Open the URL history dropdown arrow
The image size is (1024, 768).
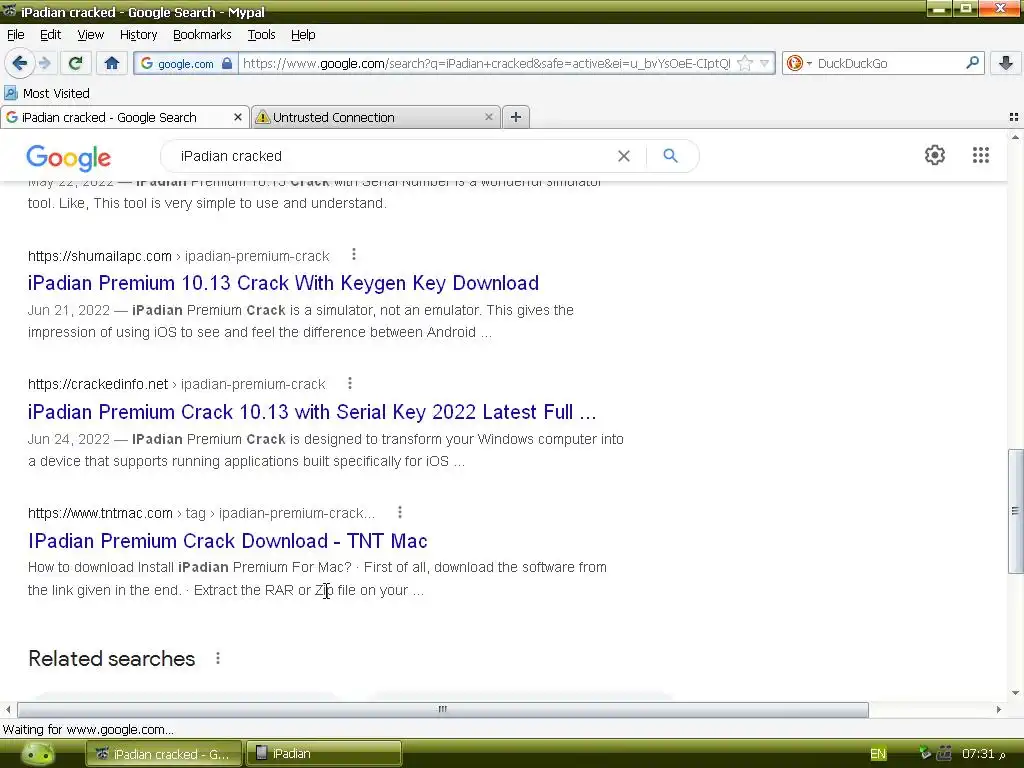[765, 63]
